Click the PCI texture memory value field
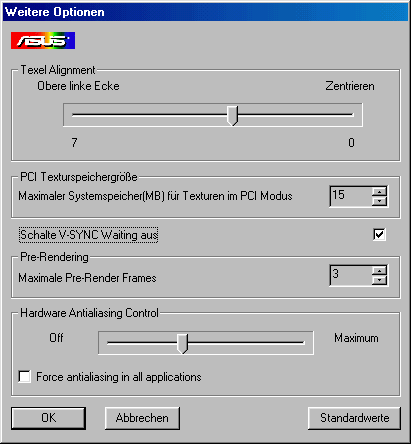This screenshot has width=411, height=444. 351,196
